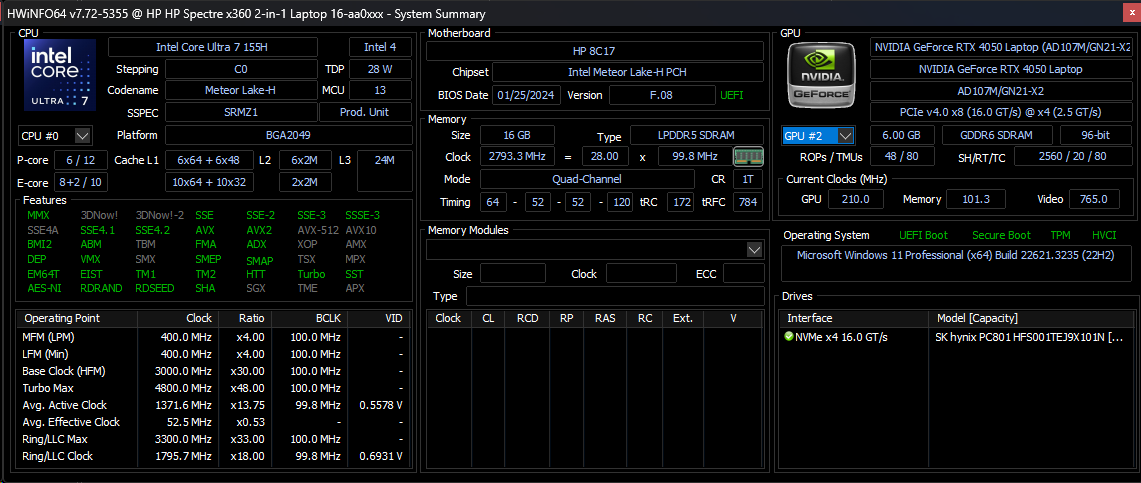Viewport: 1141px width, 483px height.
Task: Click the RDSEED feature label
Action: tap(155, 288)
